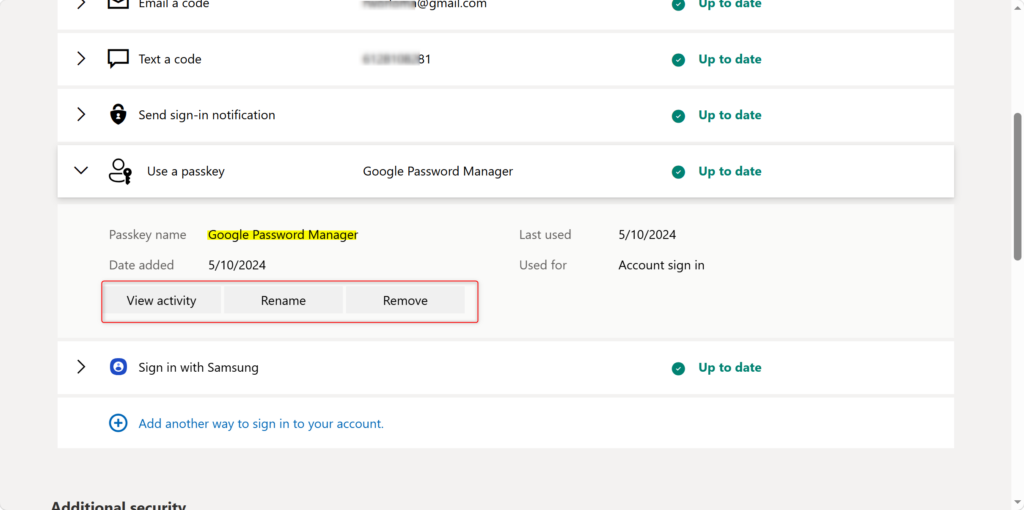This screenshot has height=510, width=1024.
Task: Rename the Google Password Manager passkey
Action: 283,300
